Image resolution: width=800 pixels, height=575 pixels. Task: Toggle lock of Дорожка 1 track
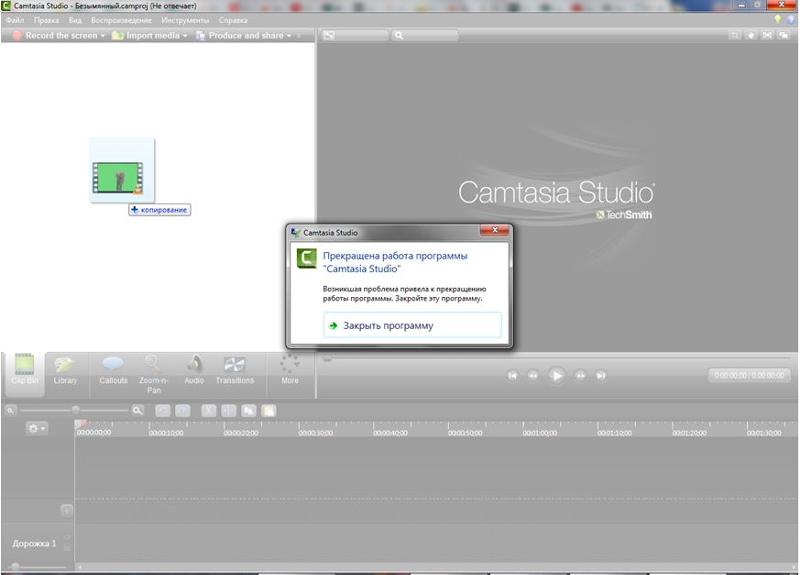(x=67, y=548)
